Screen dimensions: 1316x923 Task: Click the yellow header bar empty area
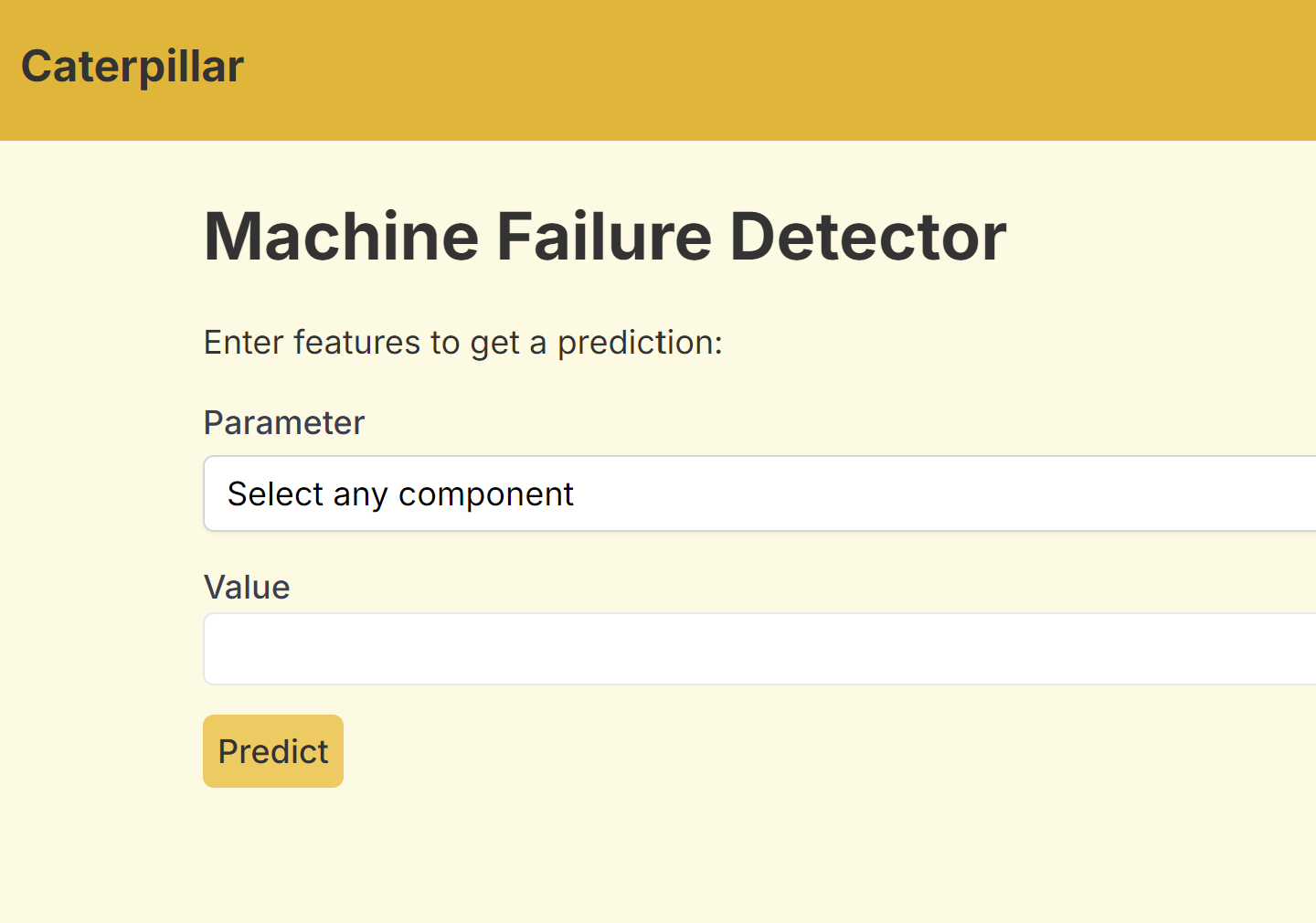point(777,69)
